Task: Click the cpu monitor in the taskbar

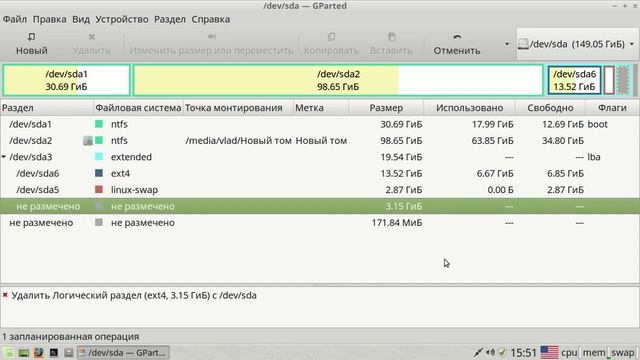Action: 569,353
